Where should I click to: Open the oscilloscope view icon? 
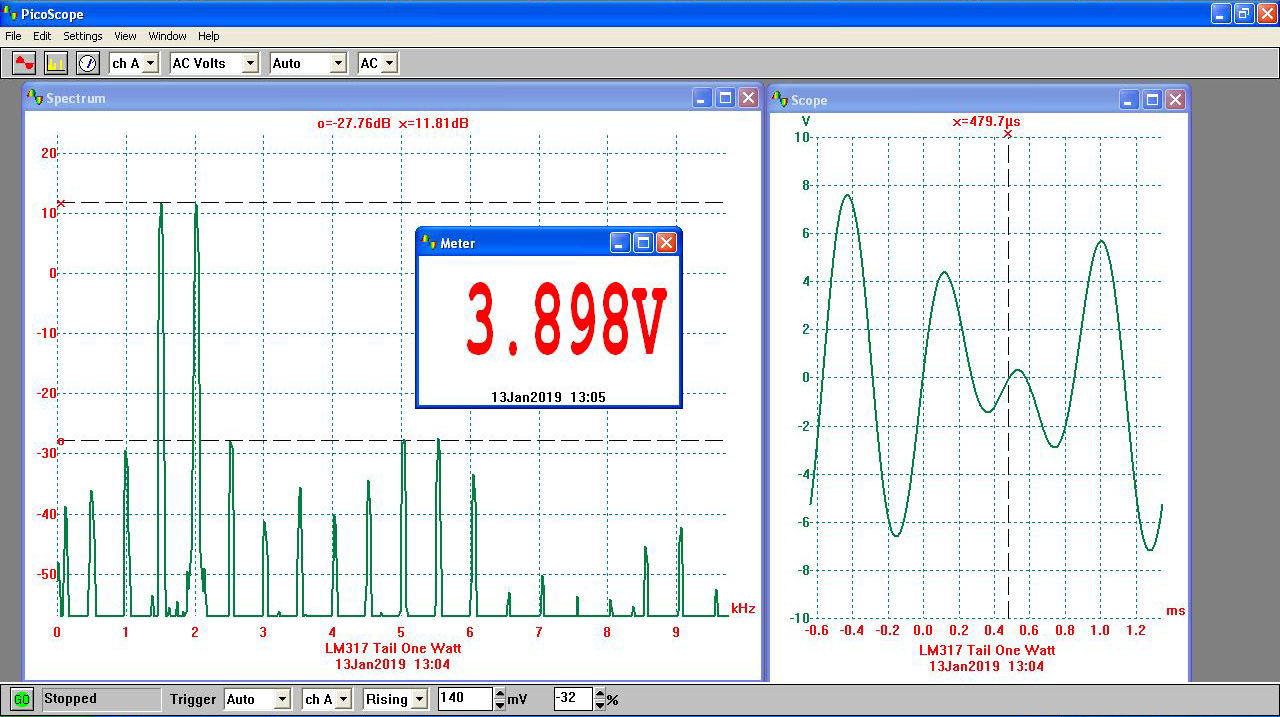pyautogui.click(x=24, y=63)
